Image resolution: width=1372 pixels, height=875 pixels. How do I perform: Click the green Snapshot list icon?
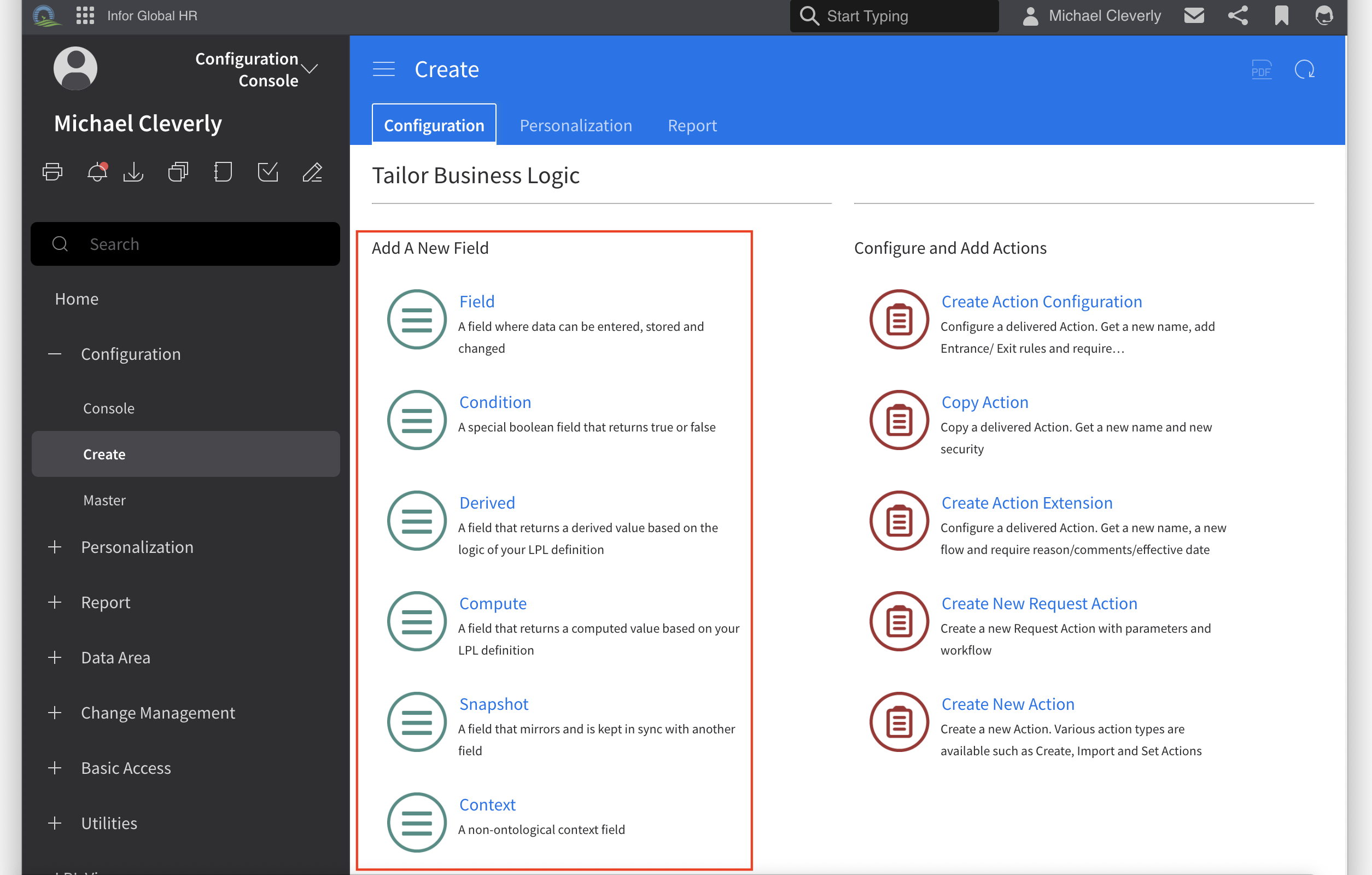[x=417, y=722]
